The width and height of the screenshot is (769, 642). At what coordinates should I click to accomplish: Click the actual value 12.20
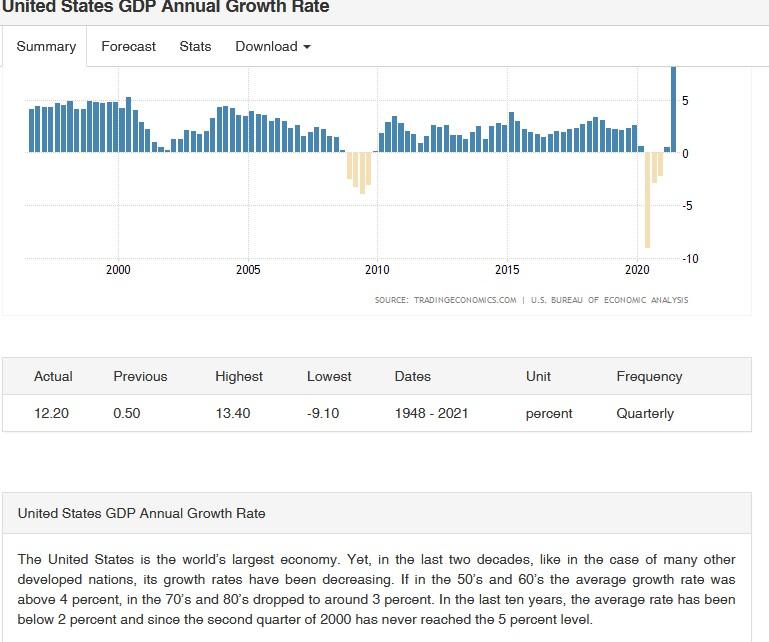(x=51, y=413)
